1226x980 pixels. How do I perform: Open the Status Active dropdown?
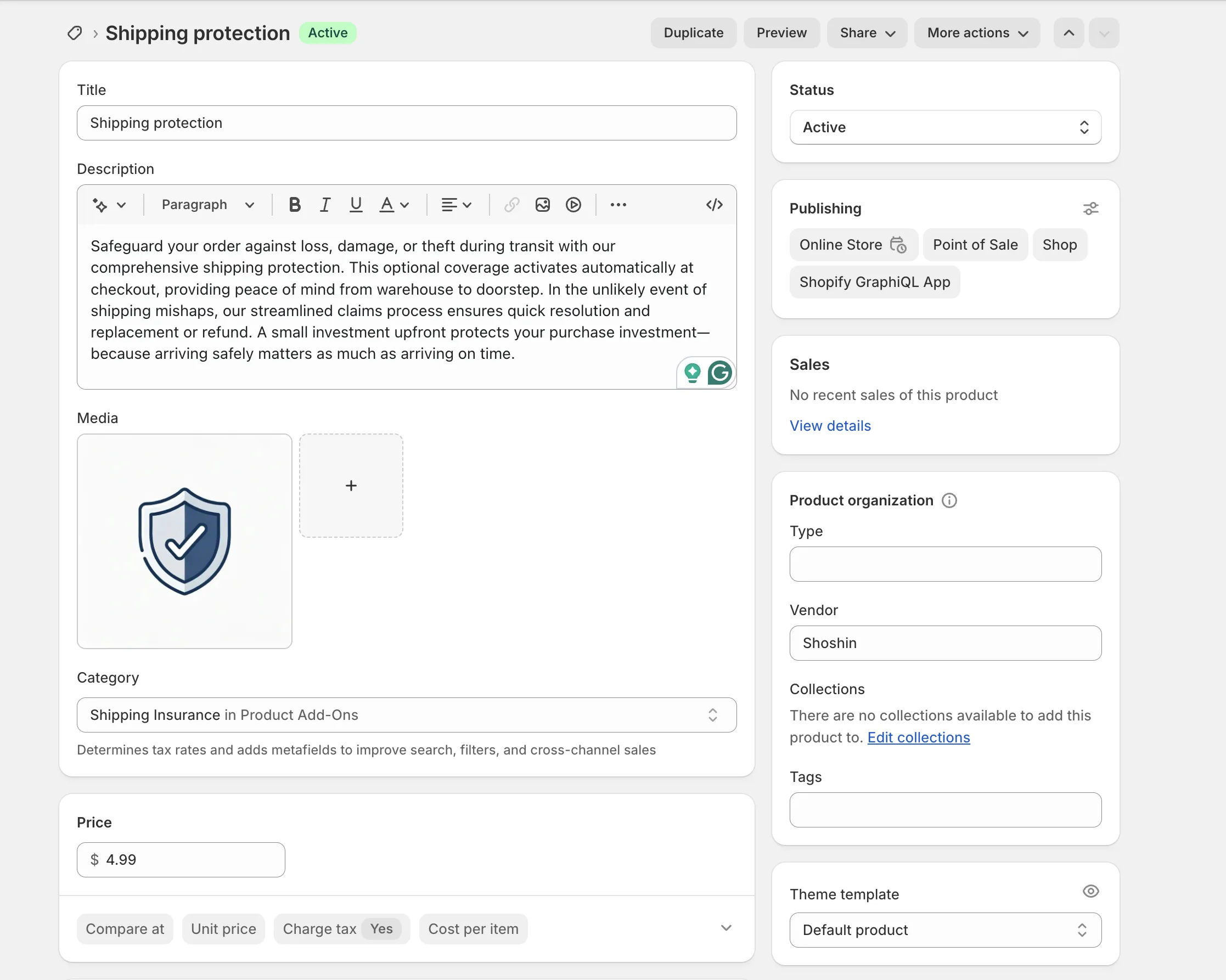tap(945, 127)
